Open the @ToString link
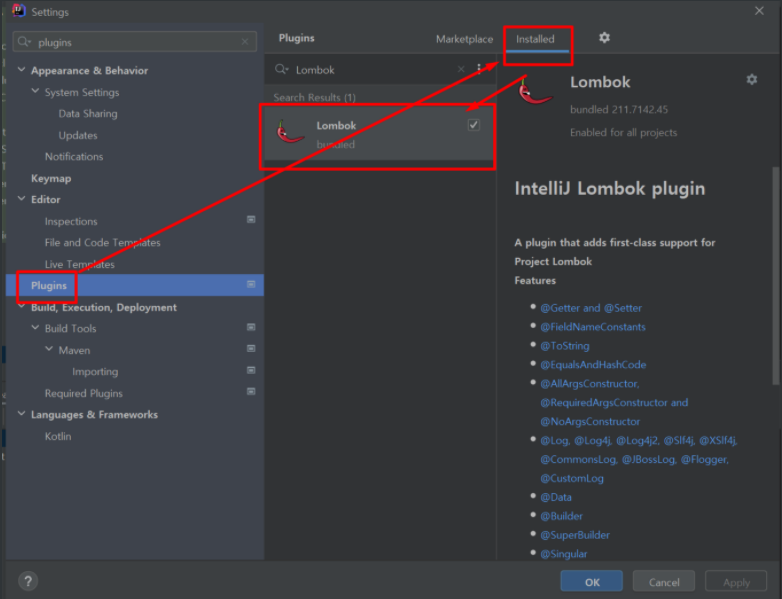782x599 pixels. pos(565,346)
